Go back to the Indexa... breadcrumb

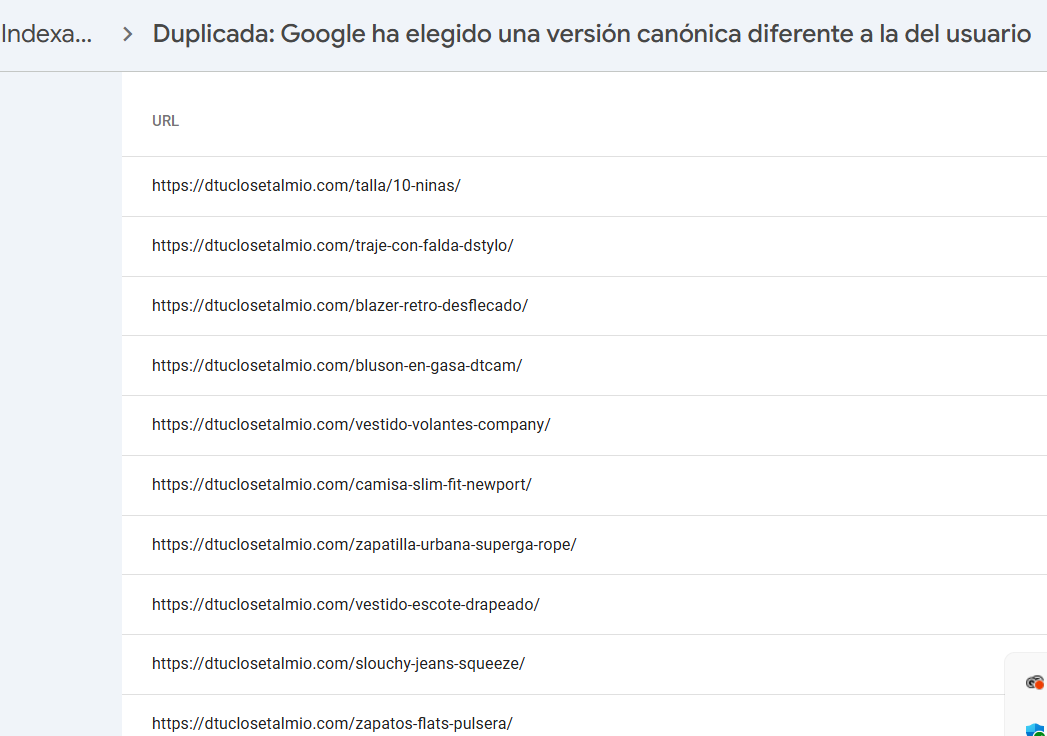(x=47, y=35)
